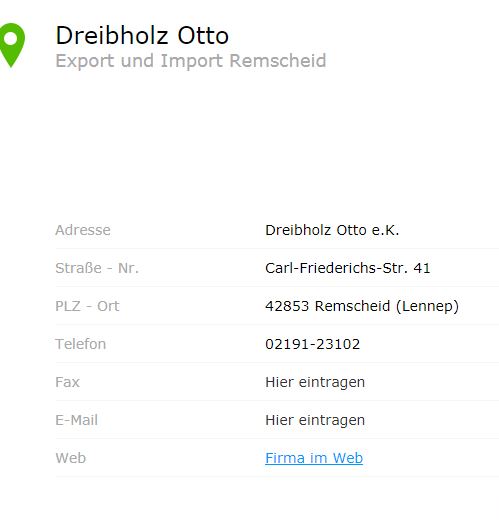Click the 42853 Remscheid (Lennep) text

pos(362,306)
